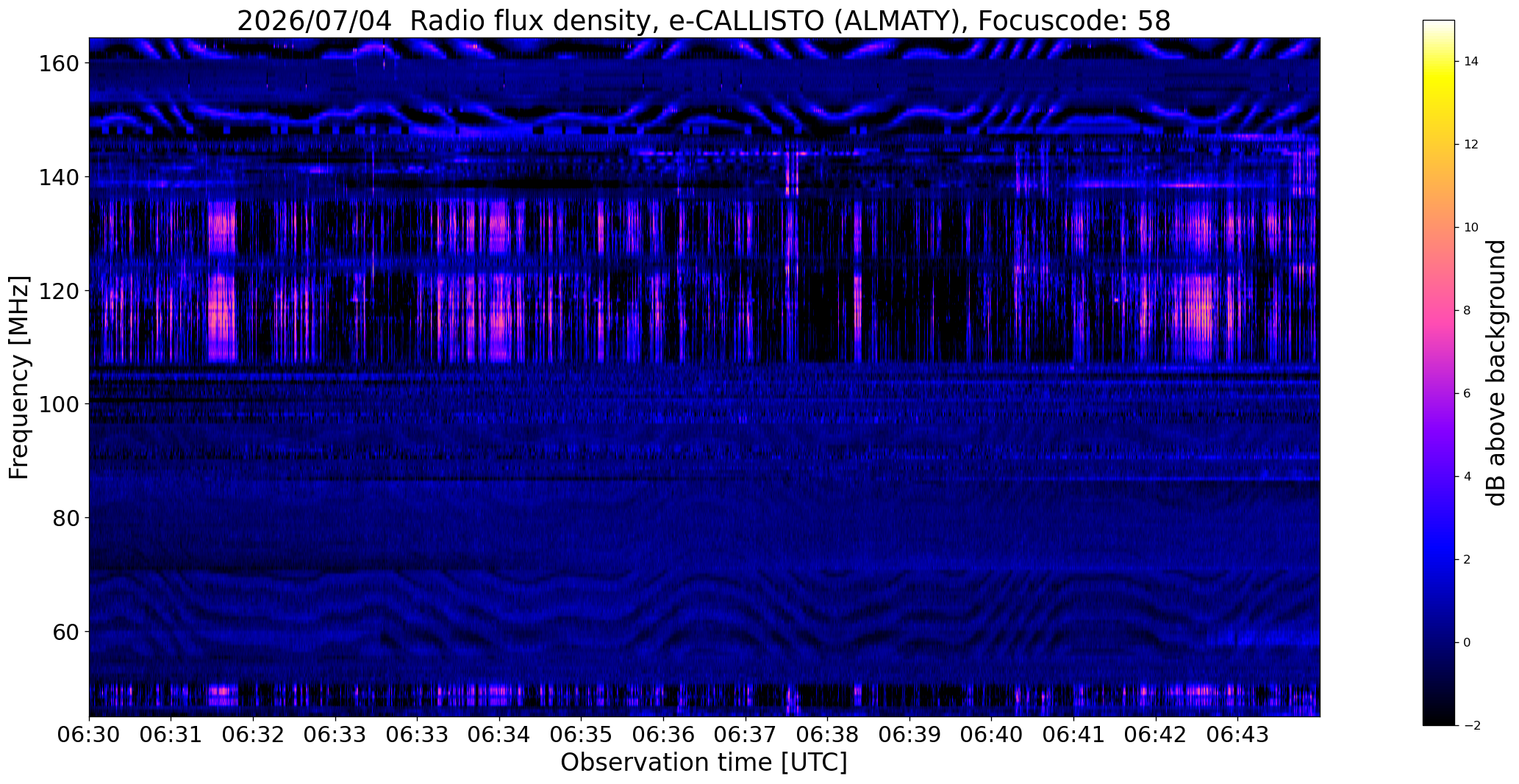Click the colorbar at the 0 dB level

1439,642
